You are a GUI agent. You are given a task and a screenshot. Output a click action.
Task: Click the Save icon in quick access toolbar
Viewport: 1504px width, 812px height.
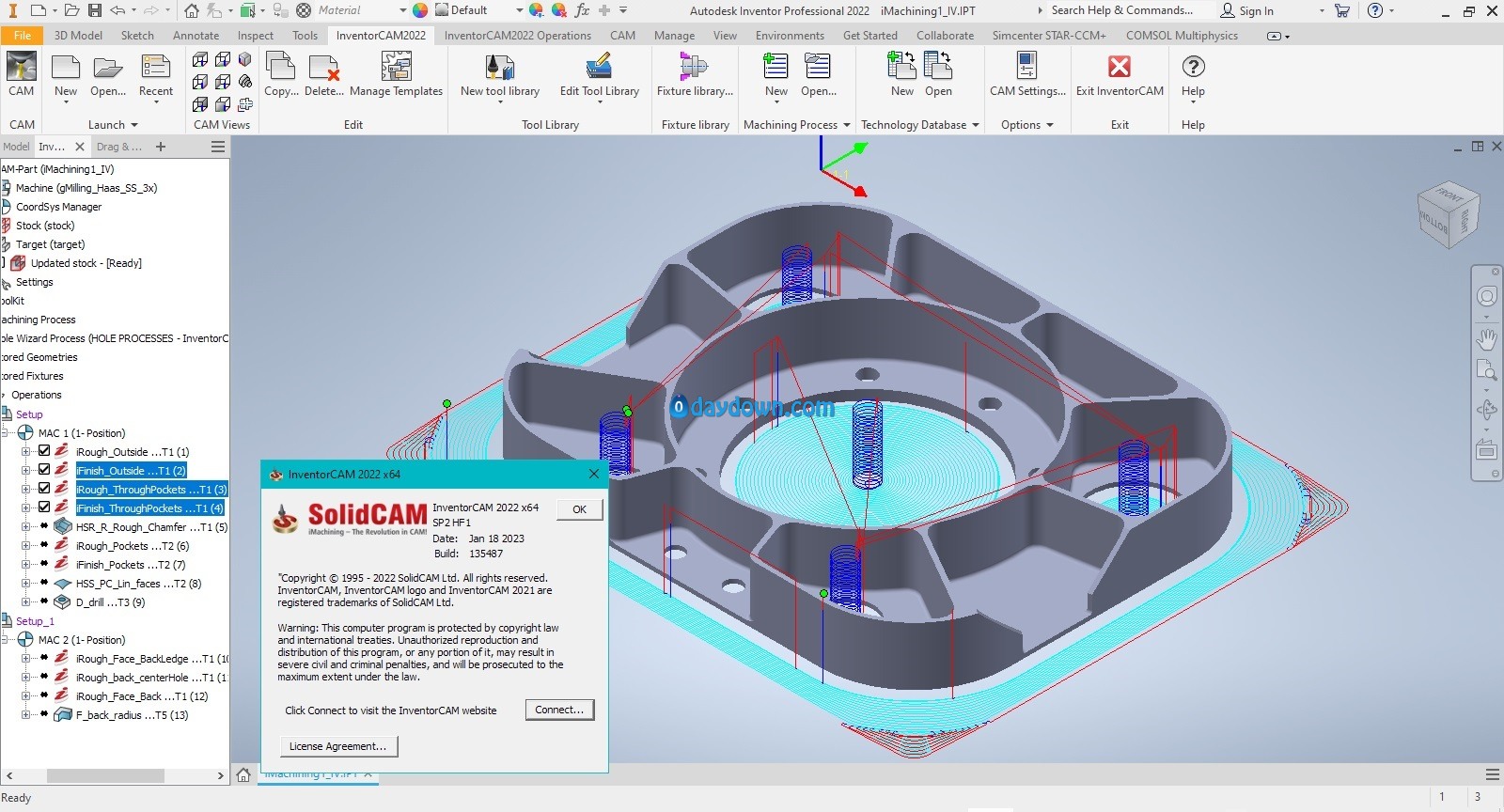point(95,10)
